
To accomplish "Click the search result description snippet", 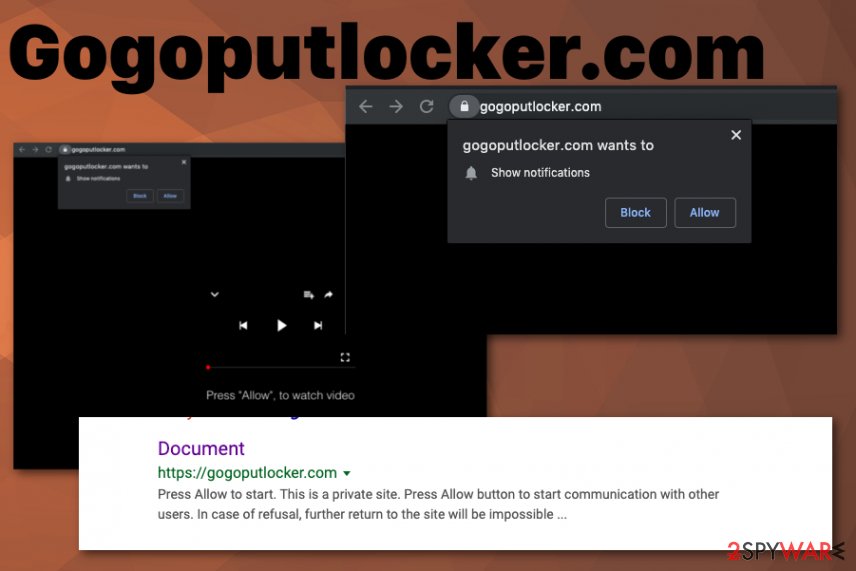I will point(438,504).
